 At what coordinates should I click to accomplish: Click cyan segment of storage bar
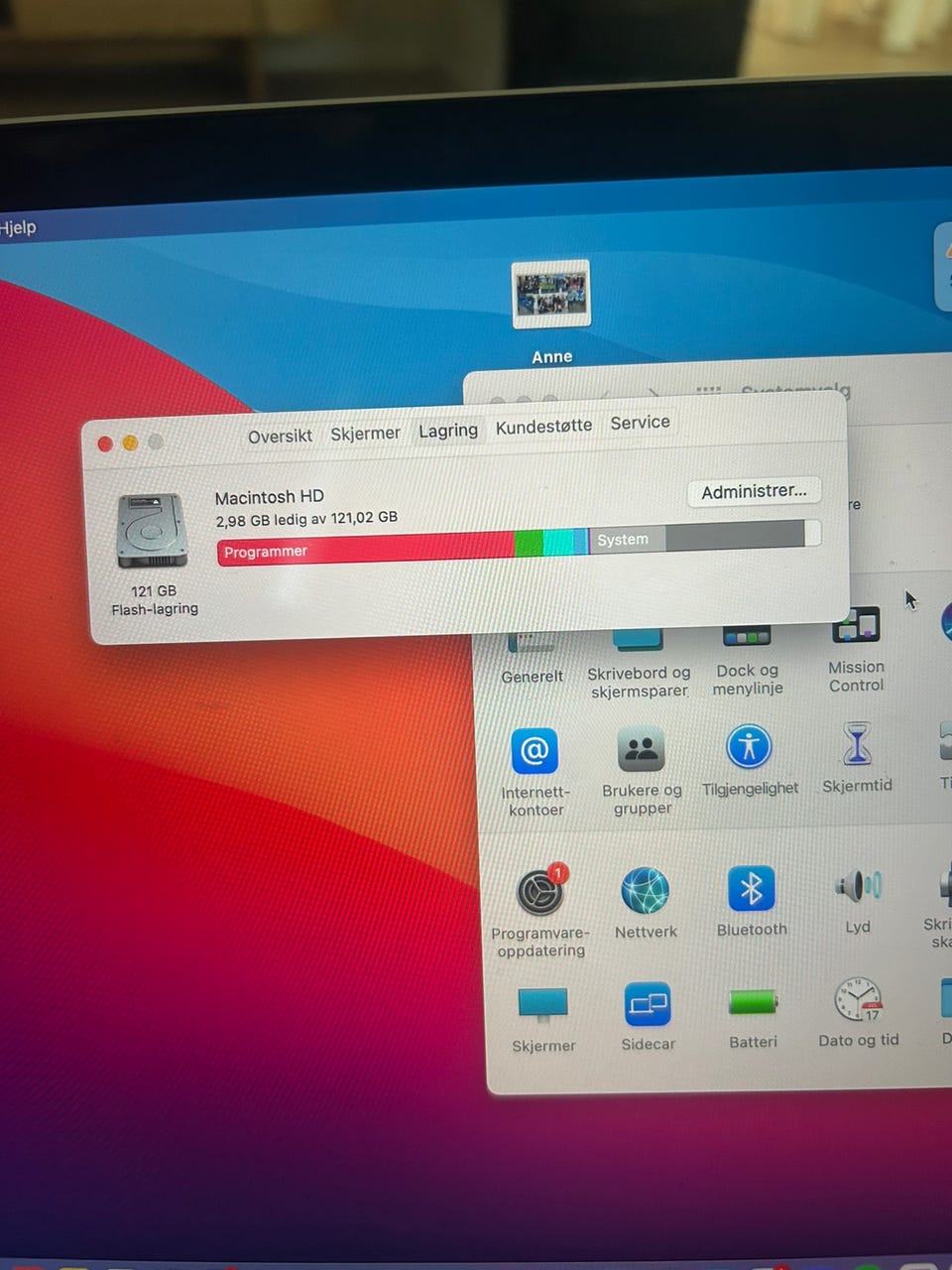(558, 542)
